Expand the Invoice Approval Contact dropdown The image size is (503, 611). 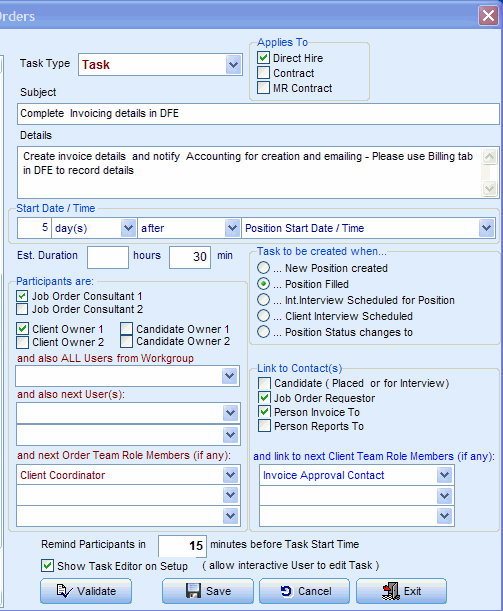[x=444, y=475]
